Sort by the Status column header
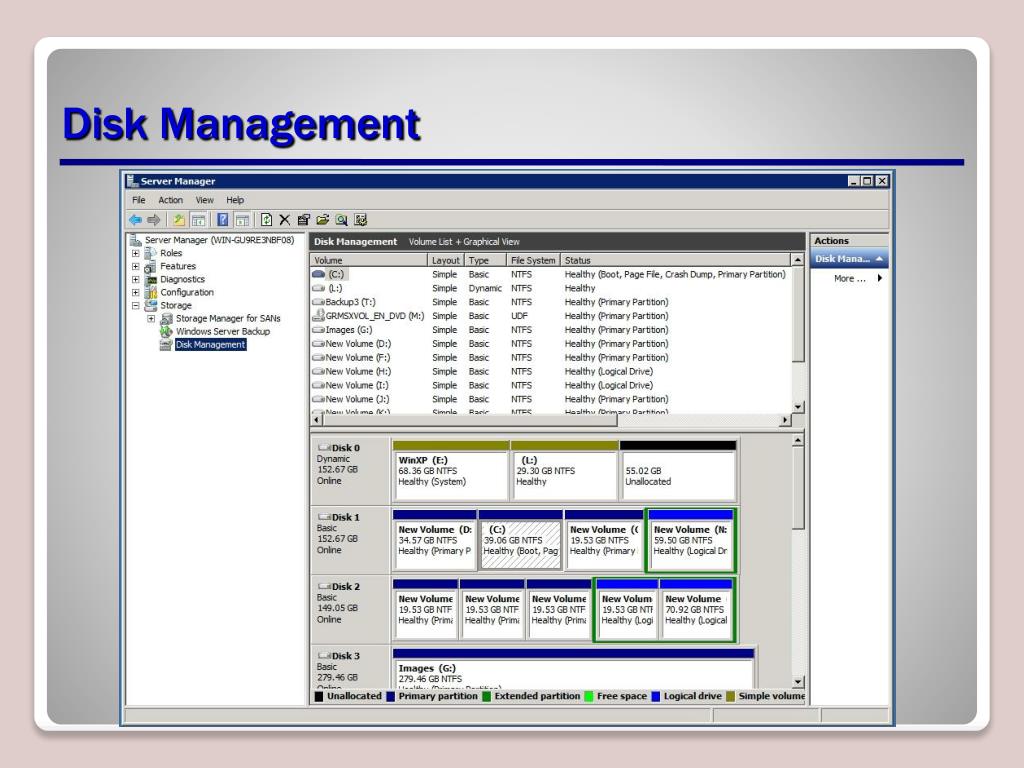The height and width of the screenshot is (768, 1024). 675,260
